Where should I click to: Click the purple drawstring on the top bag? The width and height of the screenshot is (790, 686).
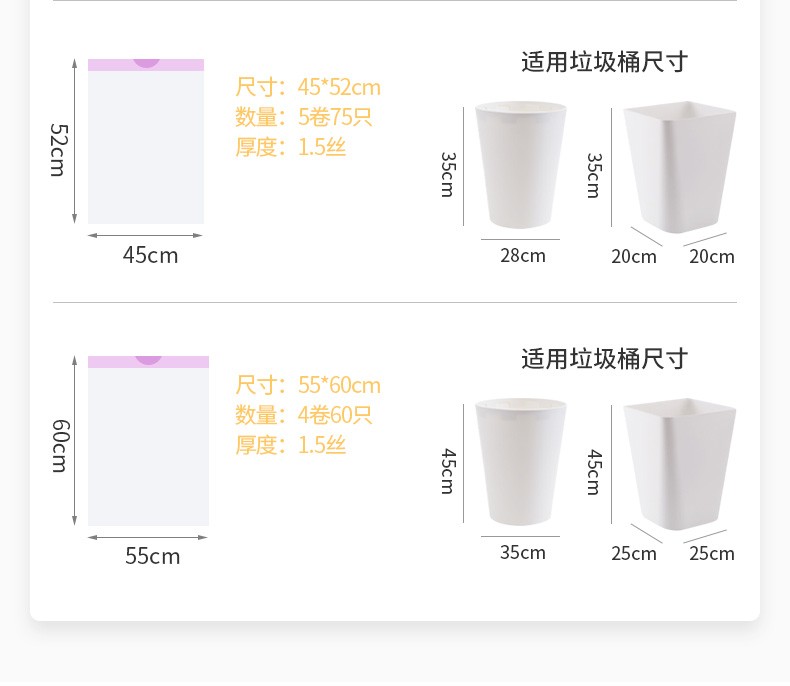tap(146, 64)
